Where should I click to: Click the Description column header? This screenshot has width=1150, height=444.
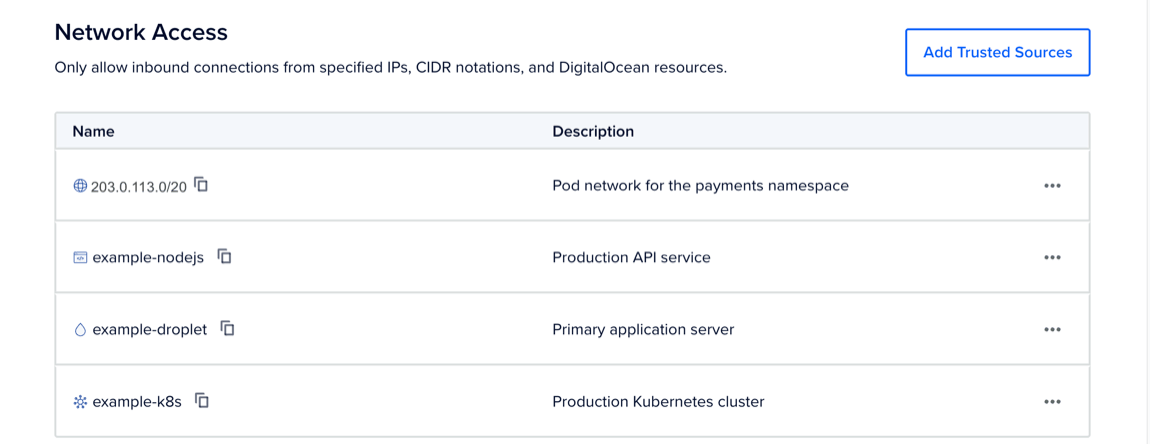[593, 131]
